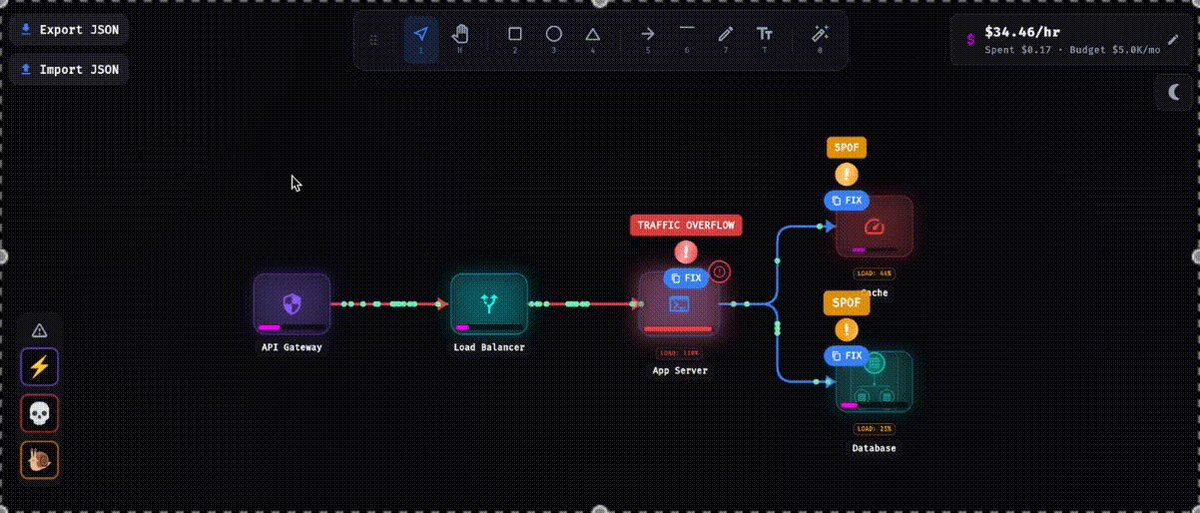
Task: Click the Database label text
Action: tap(874, 448)
